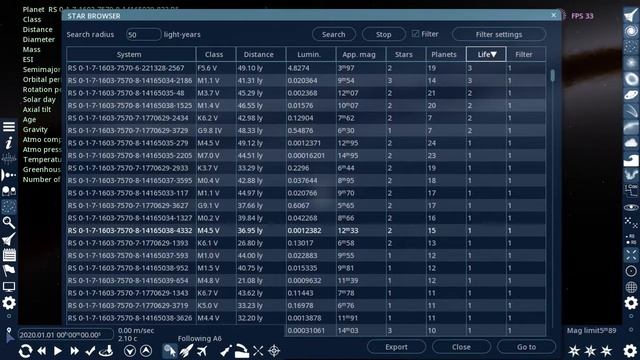Click the bottom-right corner gear icon
Image resolution: width=640 pixels, height=360 pixels.
click(630, 351)
